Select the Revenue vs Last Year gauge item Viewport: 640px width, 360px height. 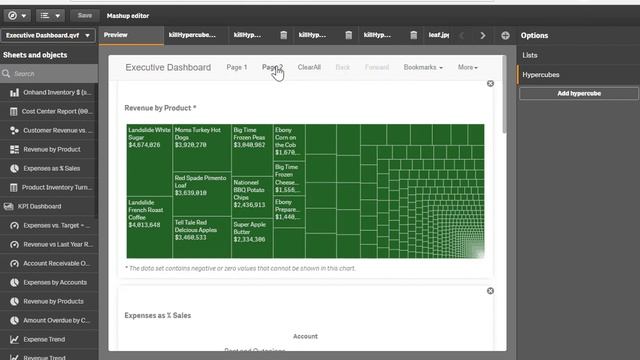coord(49,244)
